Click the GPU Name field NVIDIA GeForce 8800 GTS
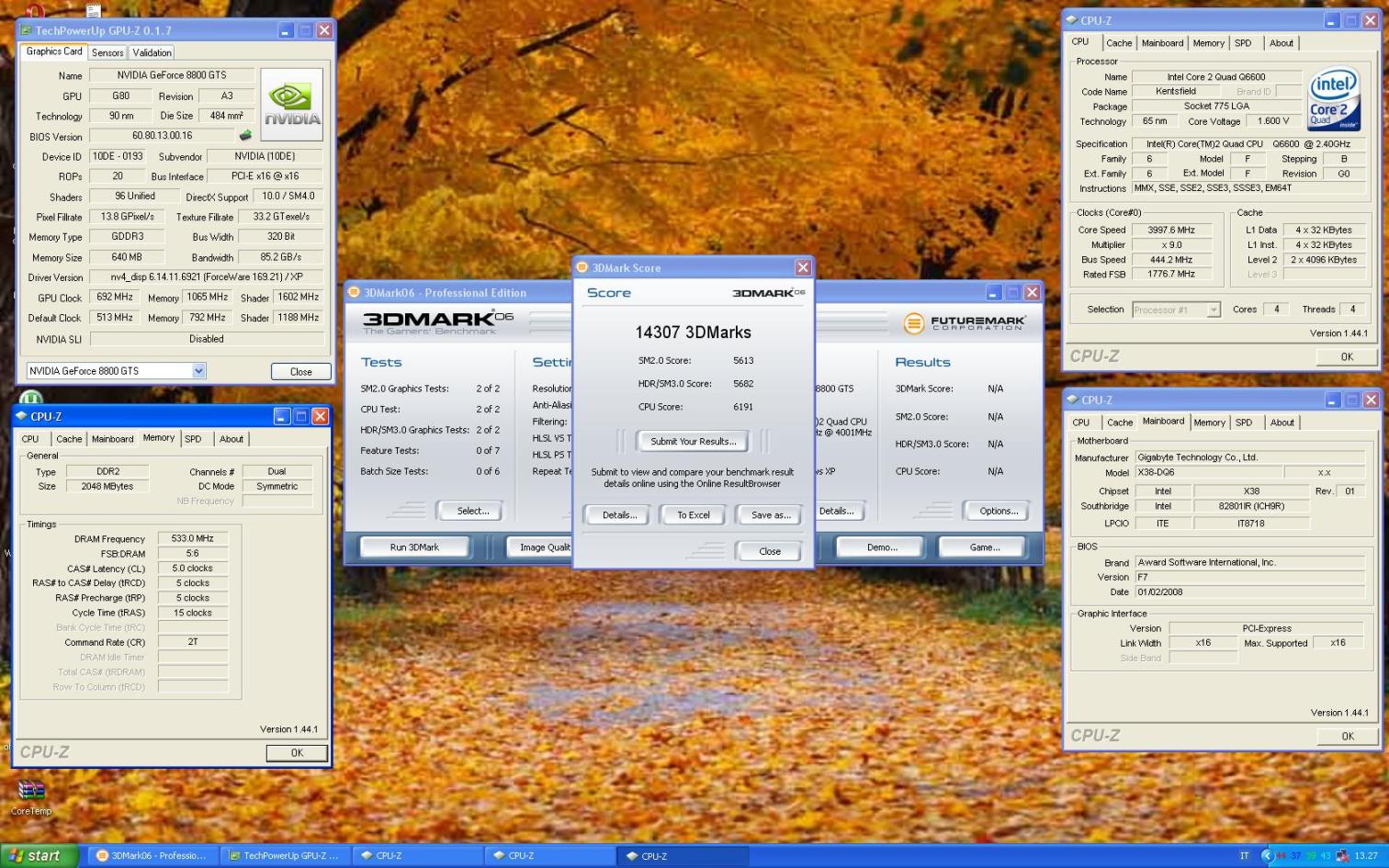This screenshot has width=1389, height=868. click(172, 75)
